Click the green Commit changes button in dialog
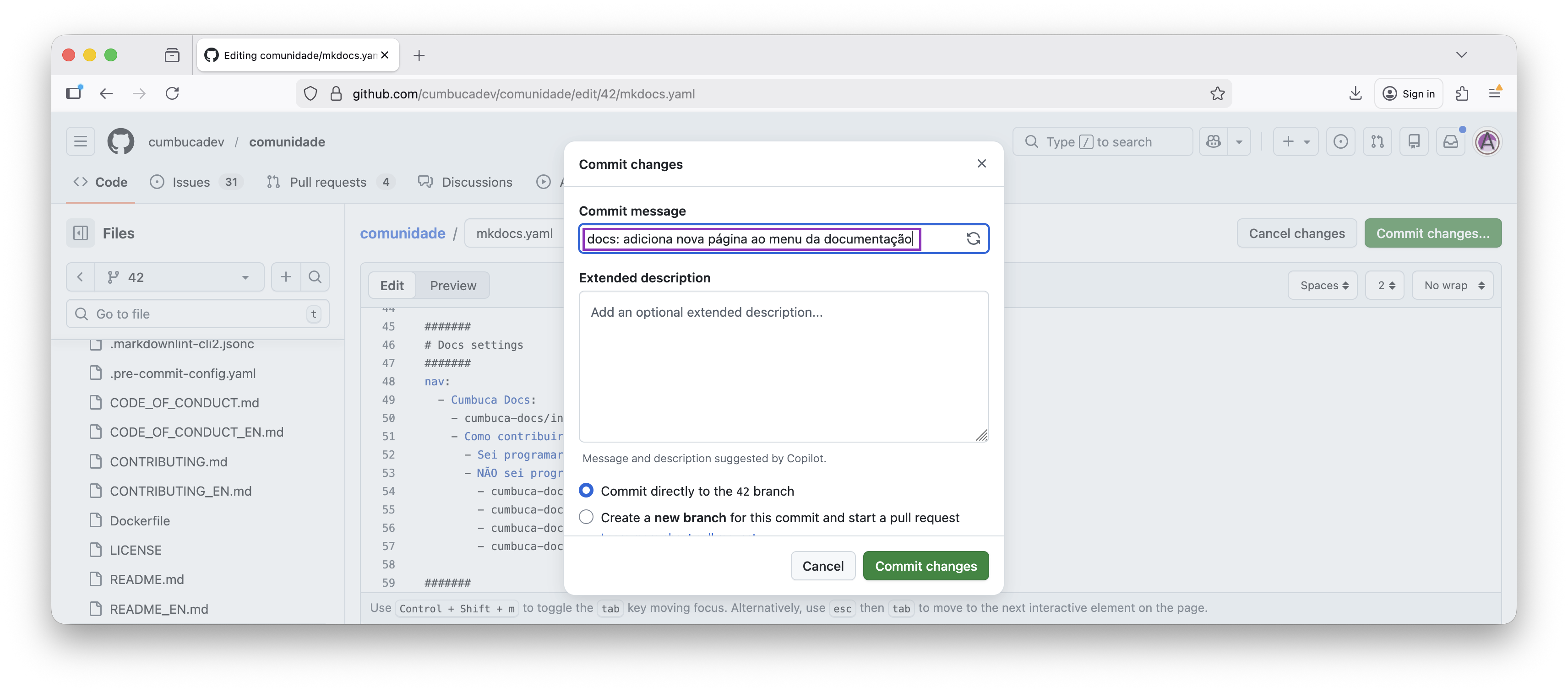The image size is (1568, 692). 925,566
